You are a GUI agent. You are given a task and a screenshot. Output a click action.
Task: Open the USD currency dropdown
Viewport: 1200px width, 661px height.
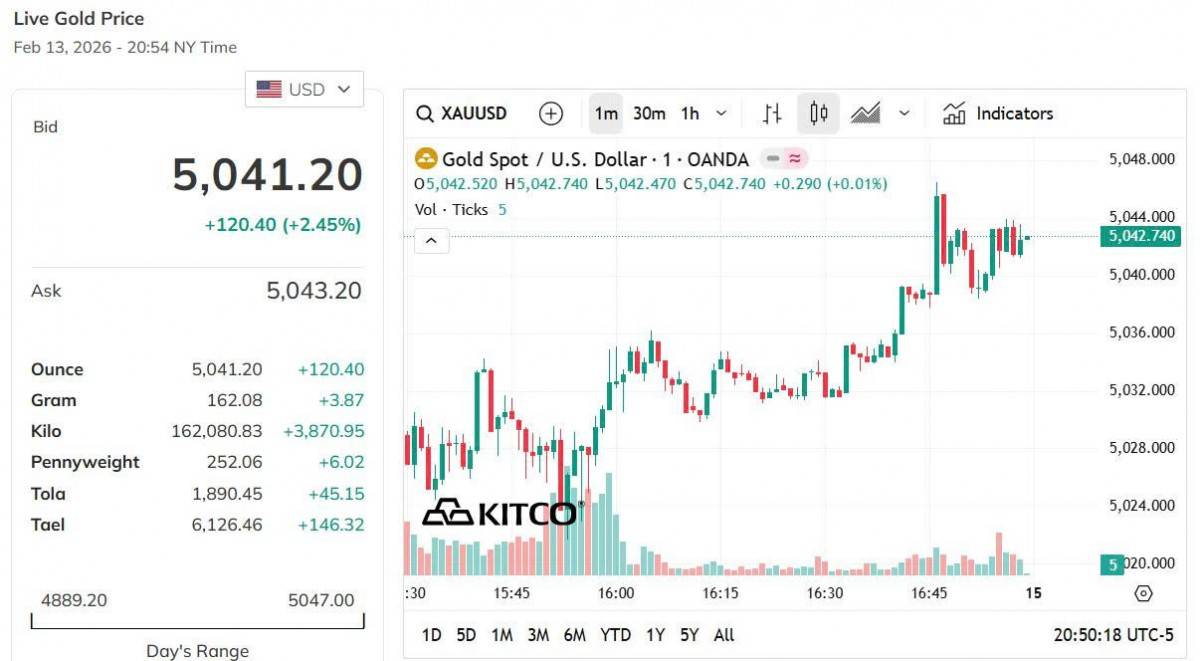pos(304,89)
